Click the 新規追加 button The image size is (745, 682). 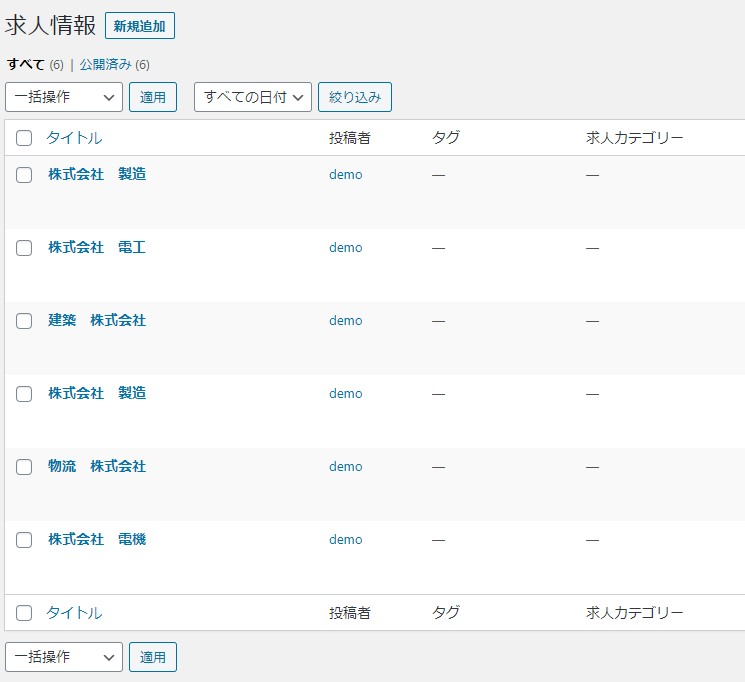[140, 26]
